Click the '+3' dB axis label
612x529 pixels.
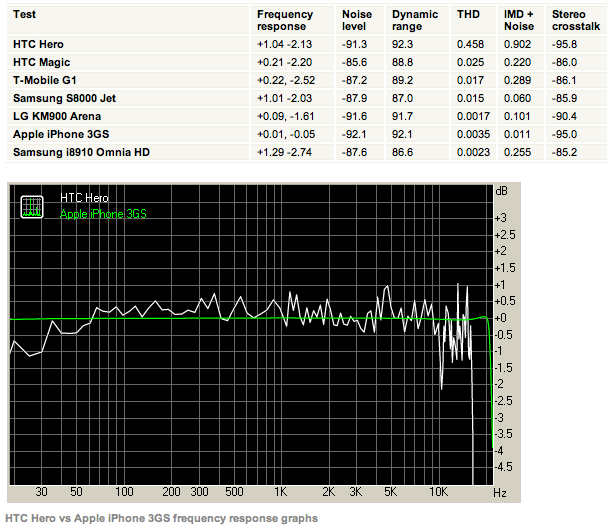pos(501,218)
